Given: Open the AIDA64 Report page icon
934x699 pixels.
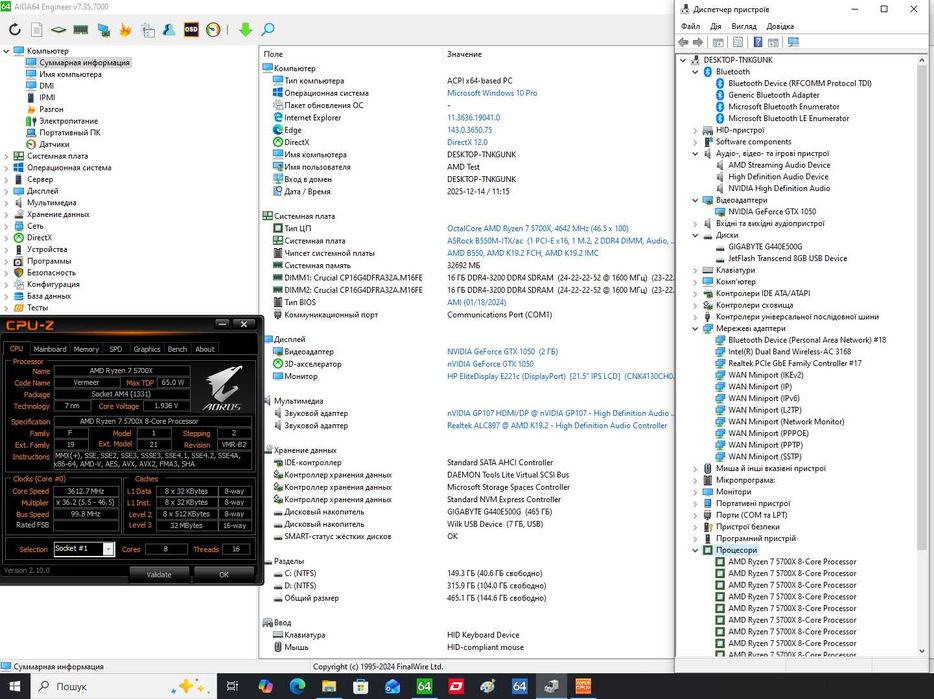Looking at the screenshot, I should point(37,29).
